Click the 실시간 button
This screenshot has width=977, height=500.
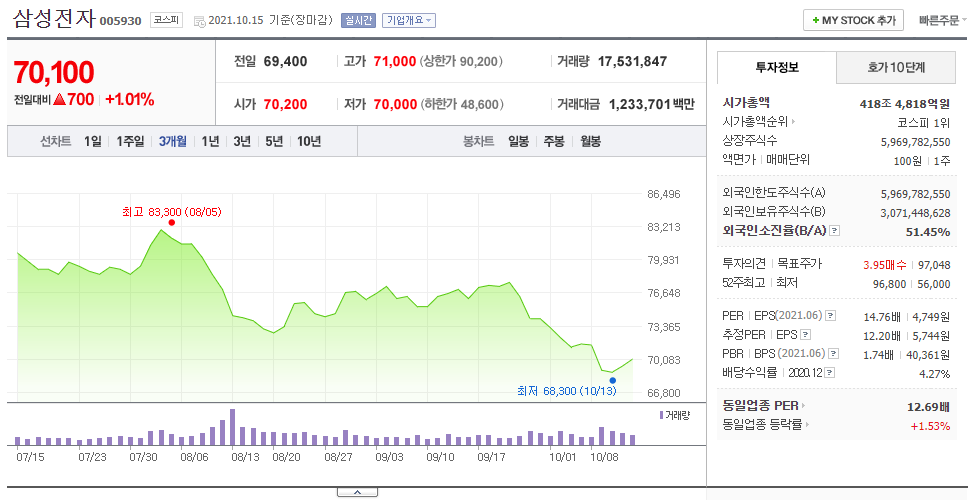pos(358,21)
